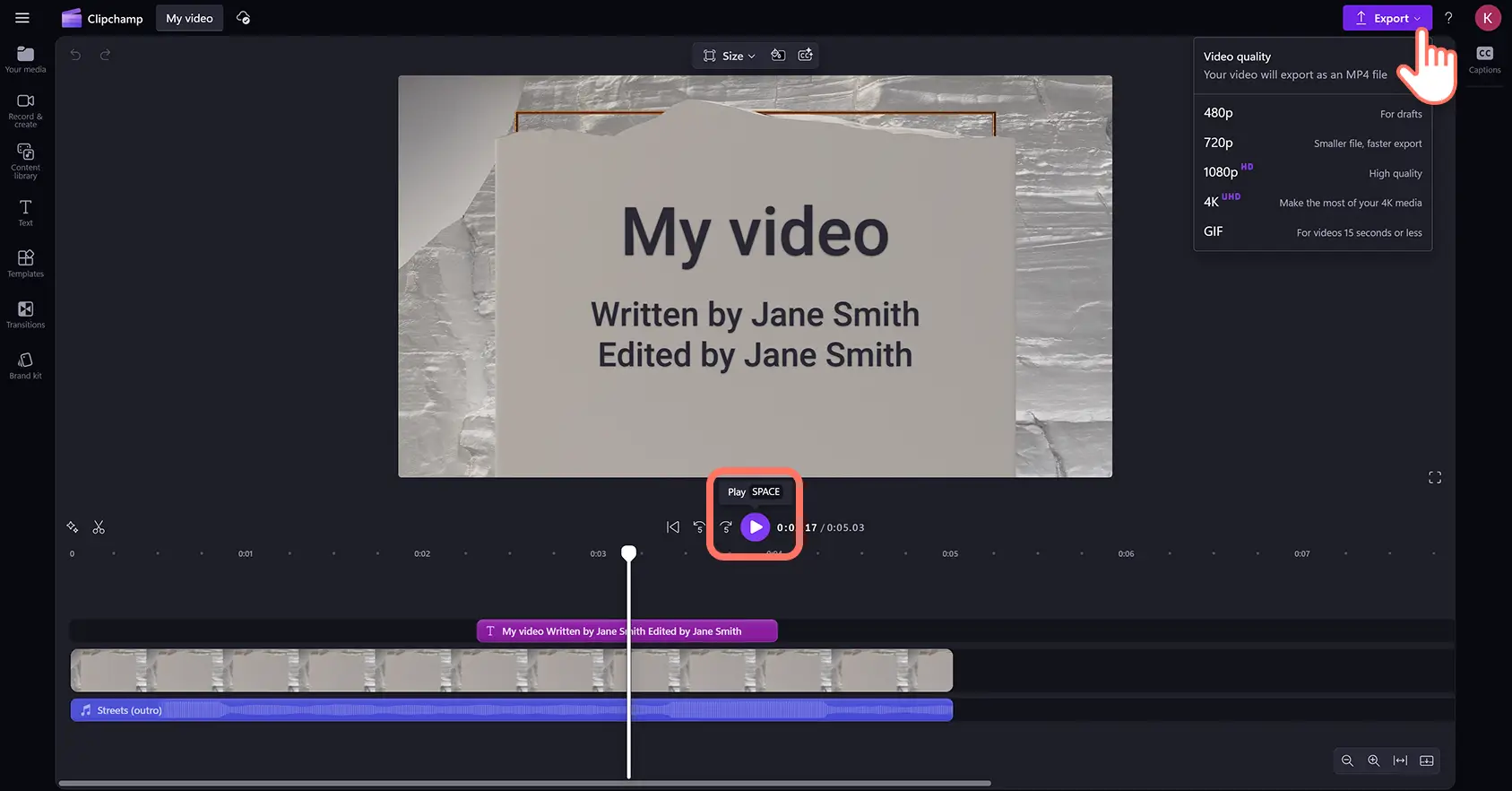Click the timeline horizontal scrollbar
Viewport: 1512px width, 791px height.
point(524,783)
